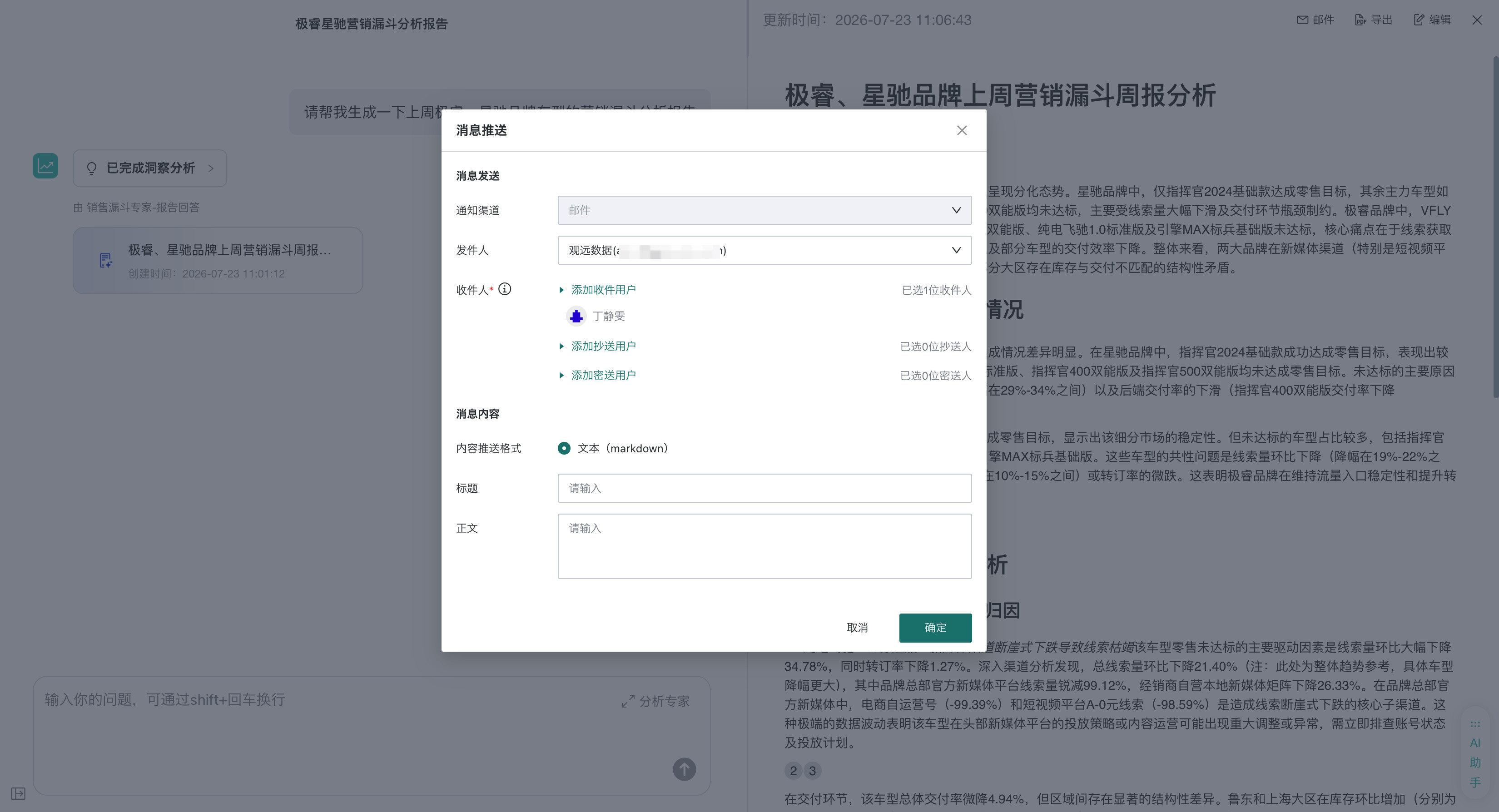The height and width of the screenshot is (812, 1499).
Task: Expand 已完成洞察分析 chevron
Action: click(211, 168)
